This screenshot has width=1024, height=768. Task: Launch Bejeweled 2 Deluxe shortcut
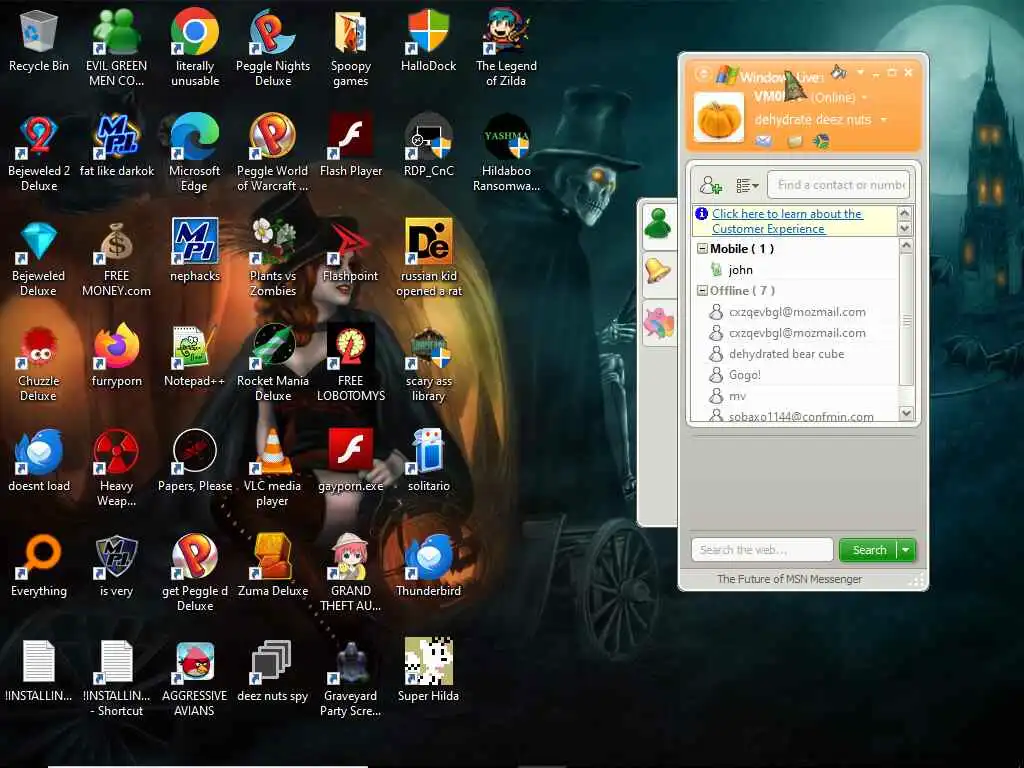click(x=39, y=153)
